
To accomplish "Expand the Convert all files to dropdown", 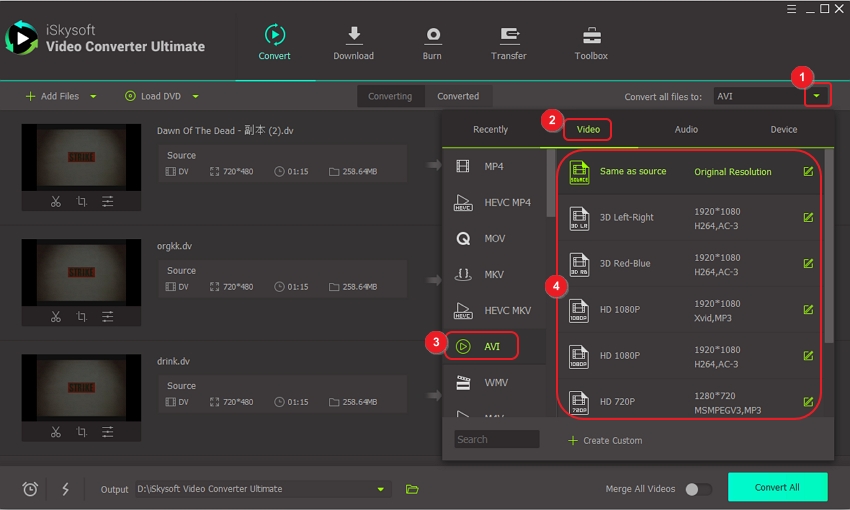I will (817, 96).
